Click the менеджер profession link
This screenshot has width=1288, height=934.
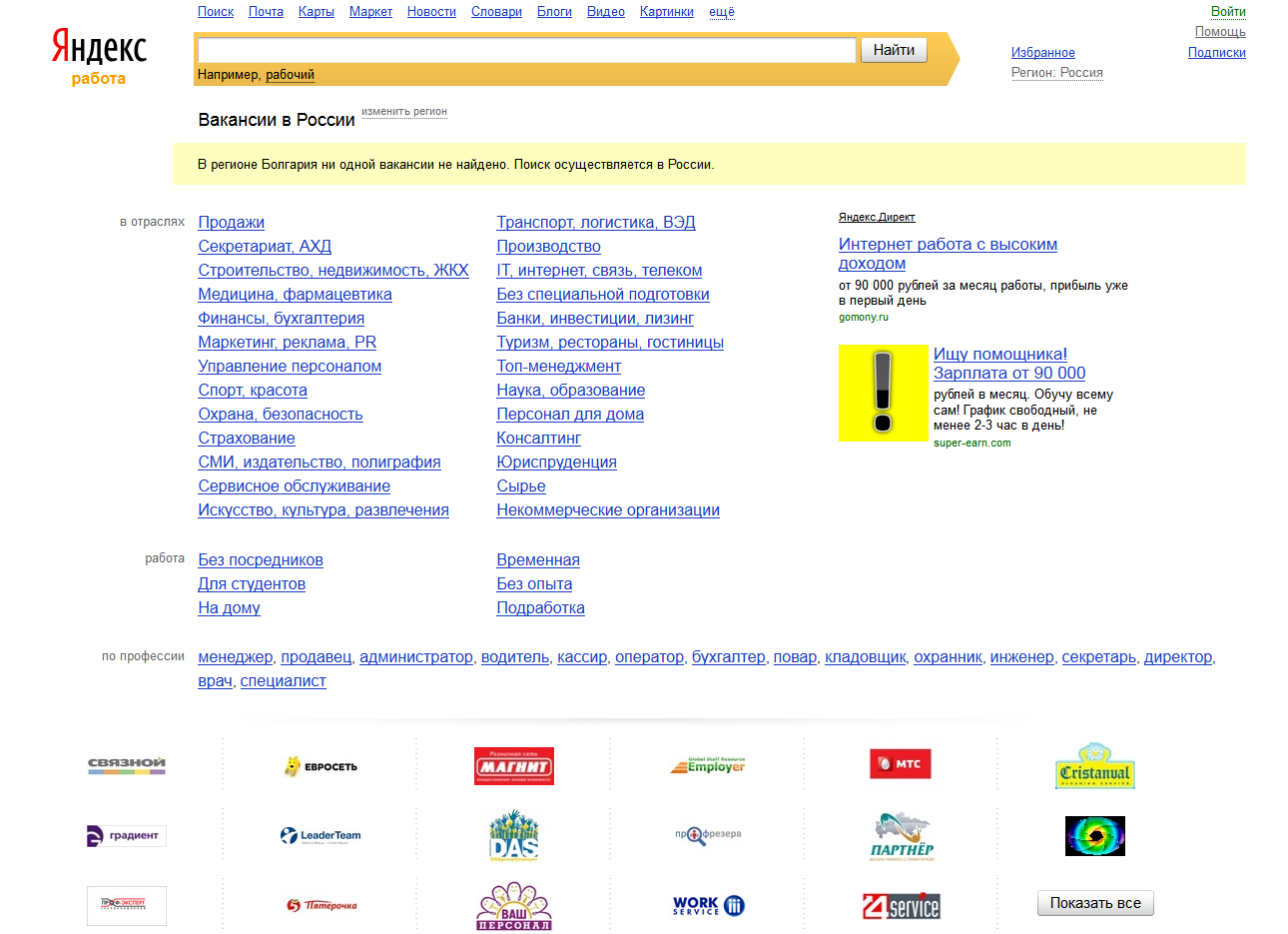pos(236,657)
